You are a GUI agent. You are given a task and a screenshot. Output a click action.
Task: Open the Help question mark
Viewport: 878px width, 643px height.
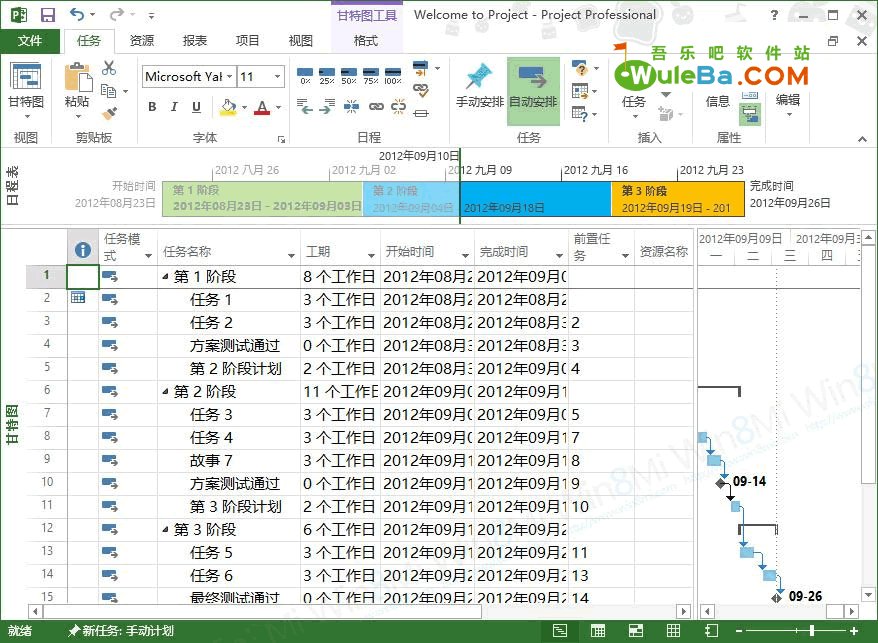point(774,15)
